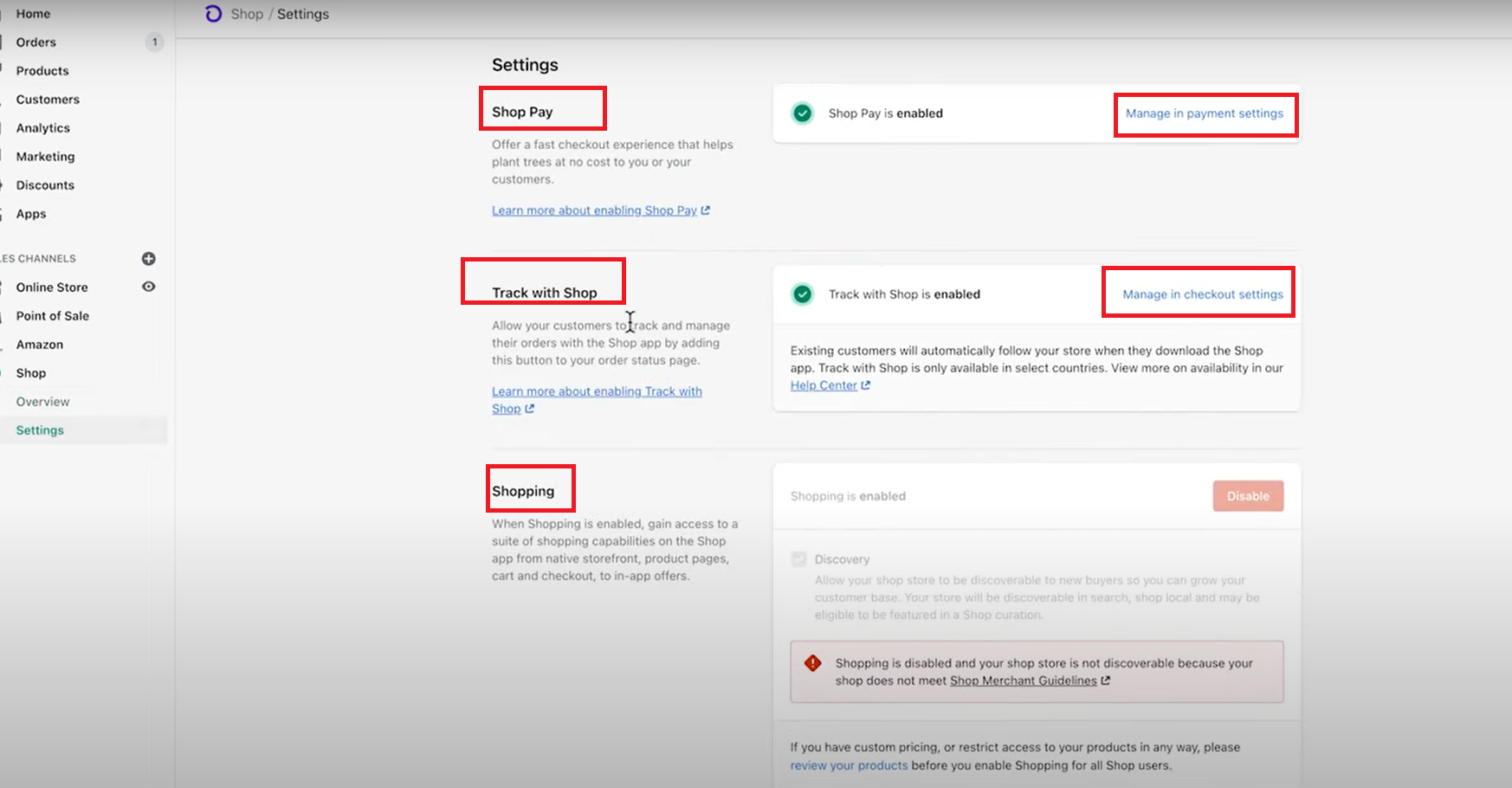The image size is (1512, 788).
Task: Select Amazon sales channel
Action: click(x=40, y=345)
